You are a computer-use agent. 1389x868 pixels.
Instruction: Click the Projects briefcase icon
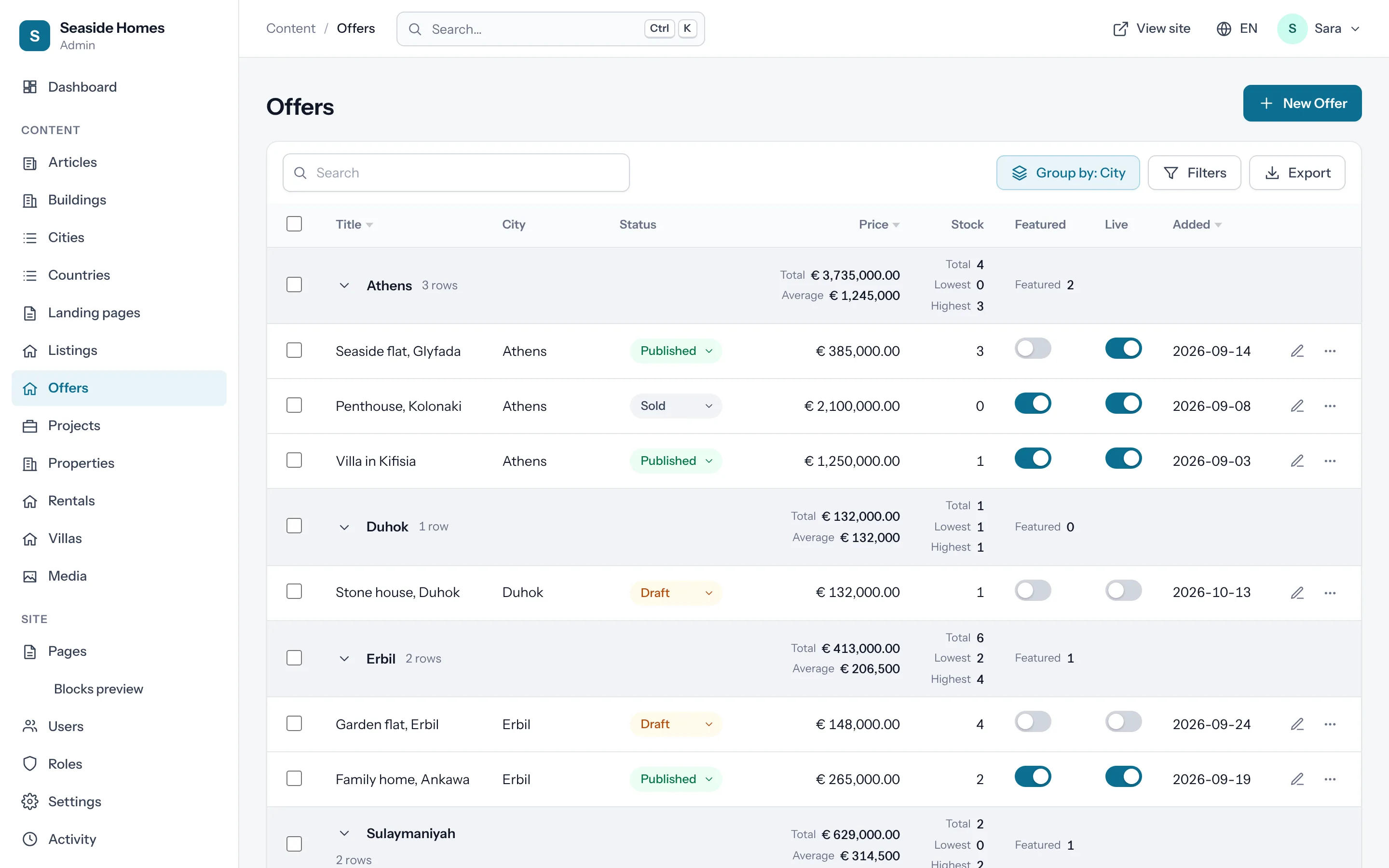click(x=30, y=426)
